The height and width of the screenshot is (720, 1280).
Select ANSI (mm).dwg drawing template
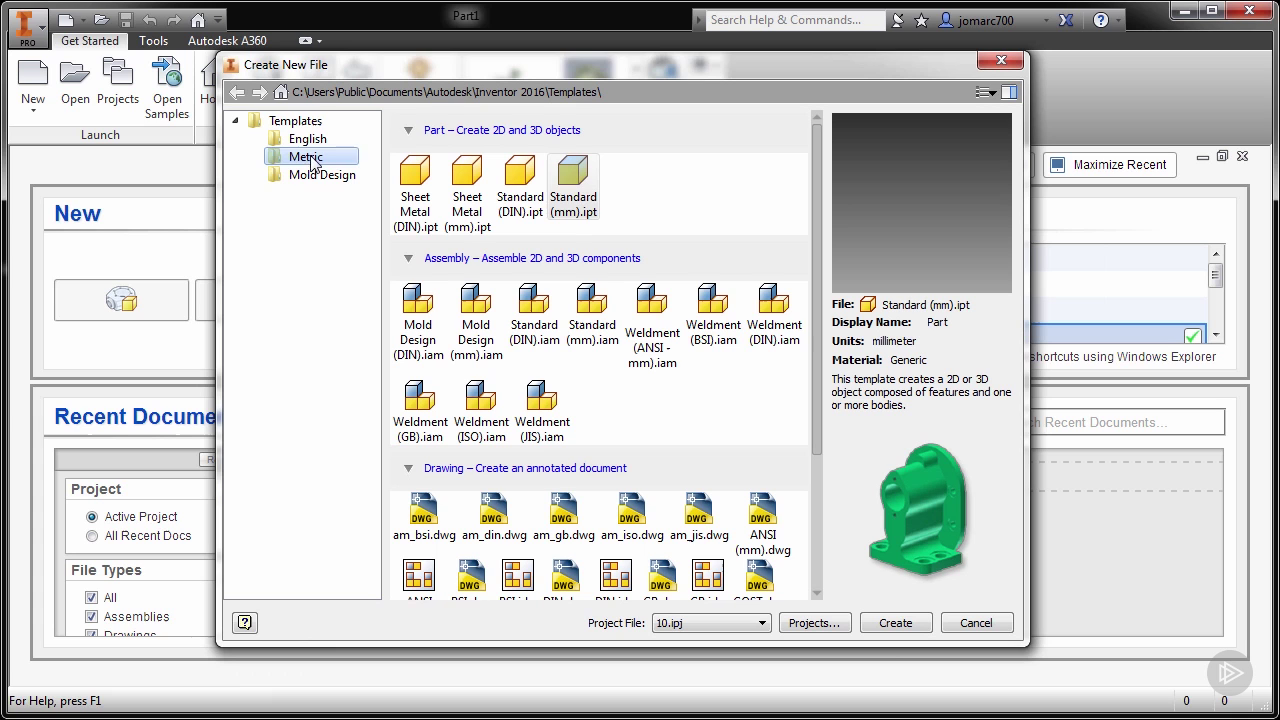[x=763, y=524]
